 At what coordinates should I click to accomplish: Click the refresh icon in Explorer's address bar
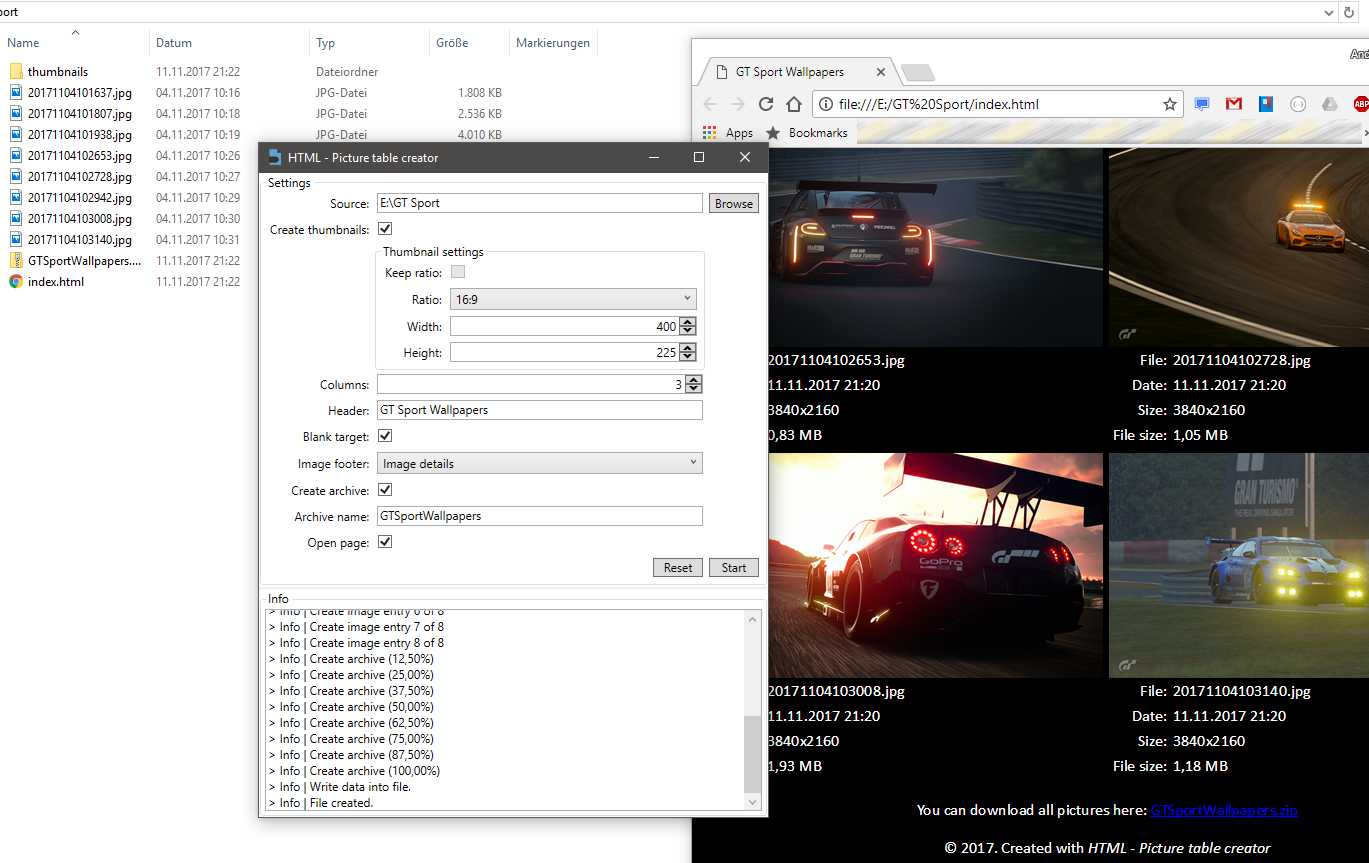[1350, 12]
